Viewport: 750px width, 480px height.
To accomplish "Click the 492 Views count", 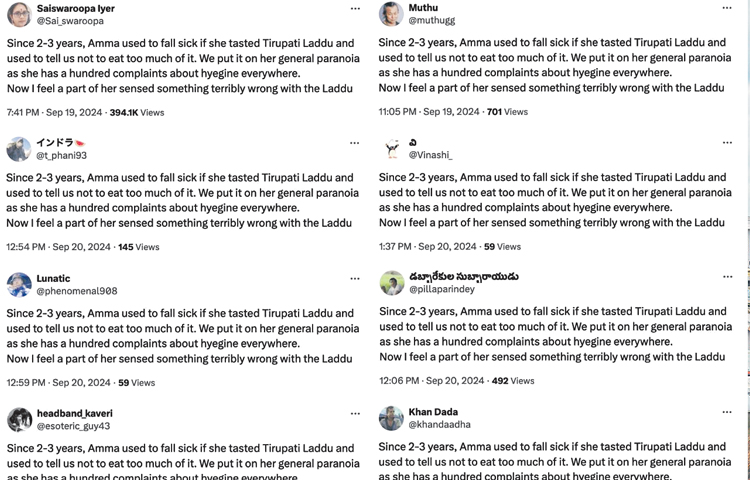I will click(x=513, y=381).
